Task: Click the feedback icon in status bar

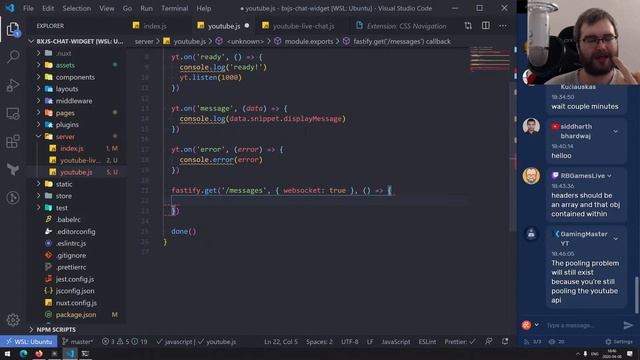Action: [x=489, y=341]
